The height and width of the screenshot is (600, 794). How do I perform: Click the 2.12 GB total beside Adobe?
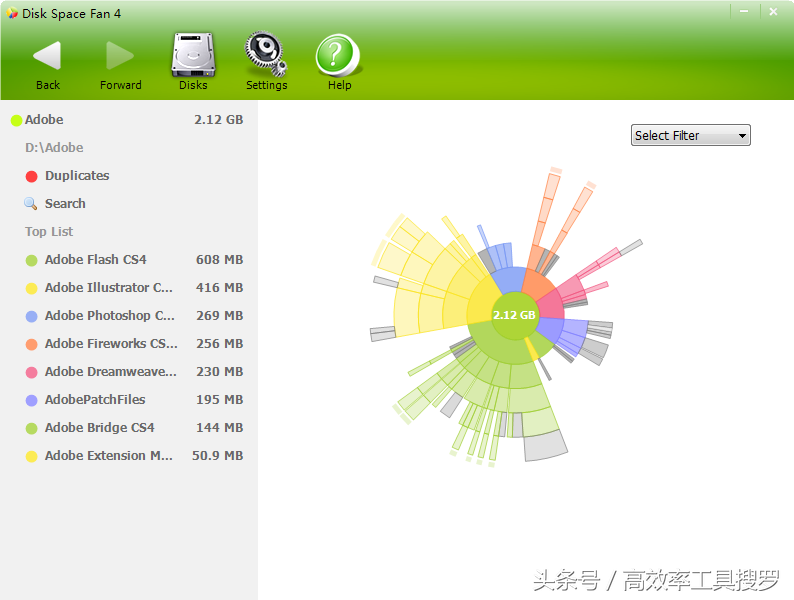[219, 119]
